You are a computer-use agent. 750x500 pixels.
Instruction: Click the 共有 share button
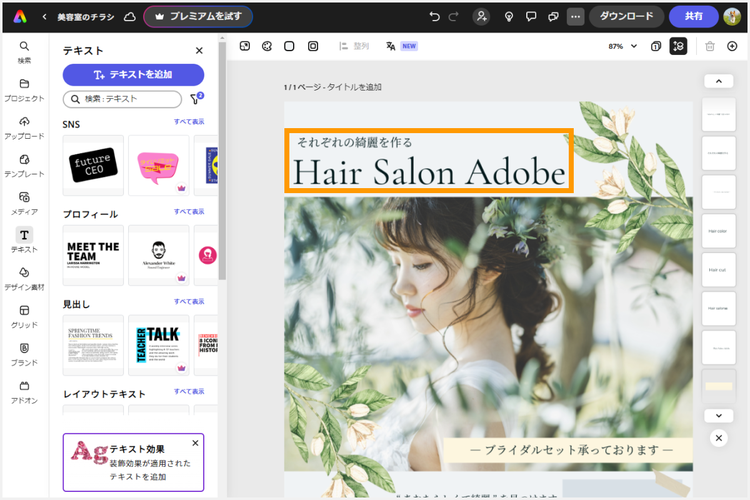694,16
